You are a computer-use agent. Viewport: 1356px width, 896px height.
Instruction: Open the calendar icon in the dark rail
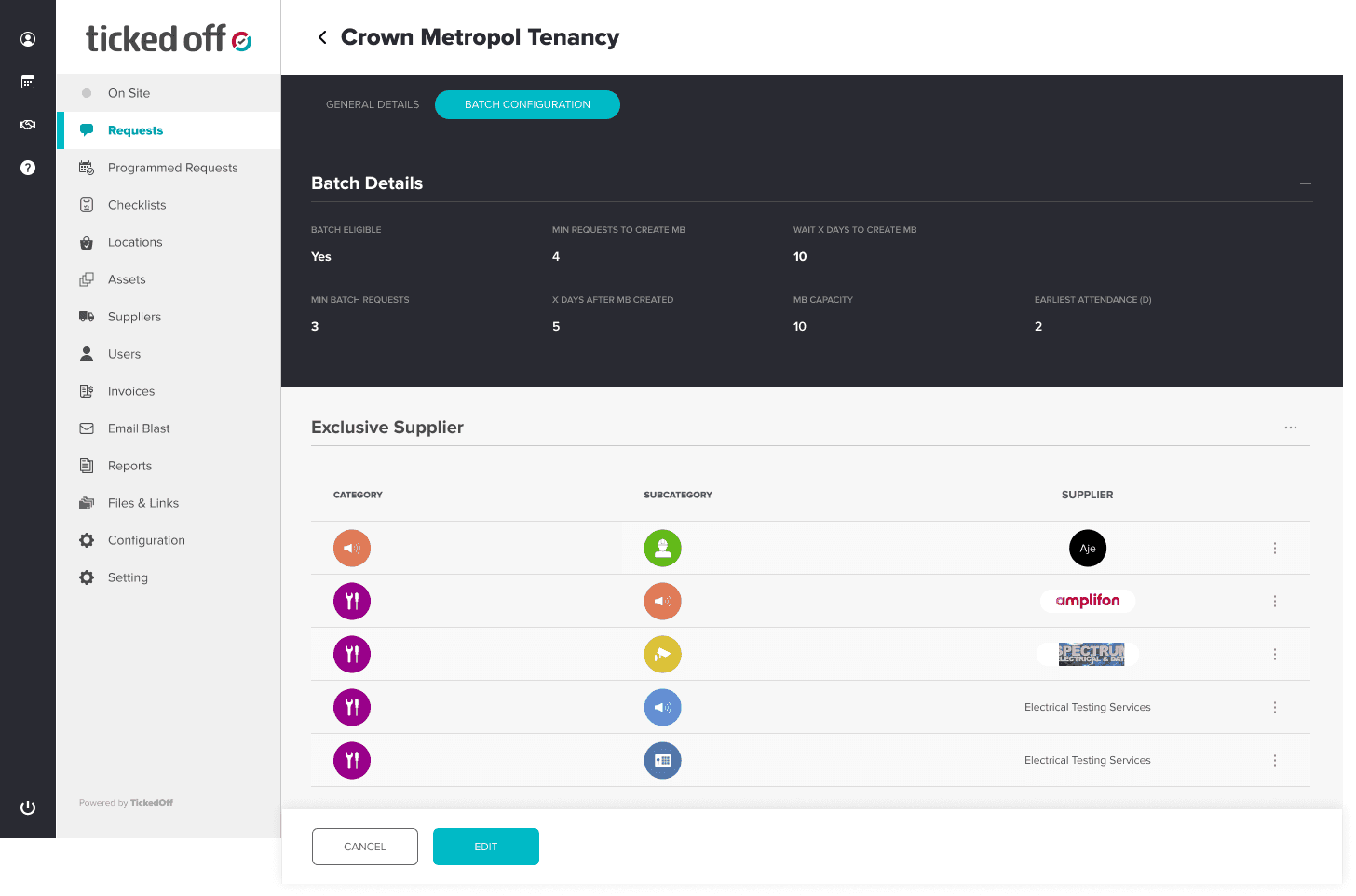[28, 82]
